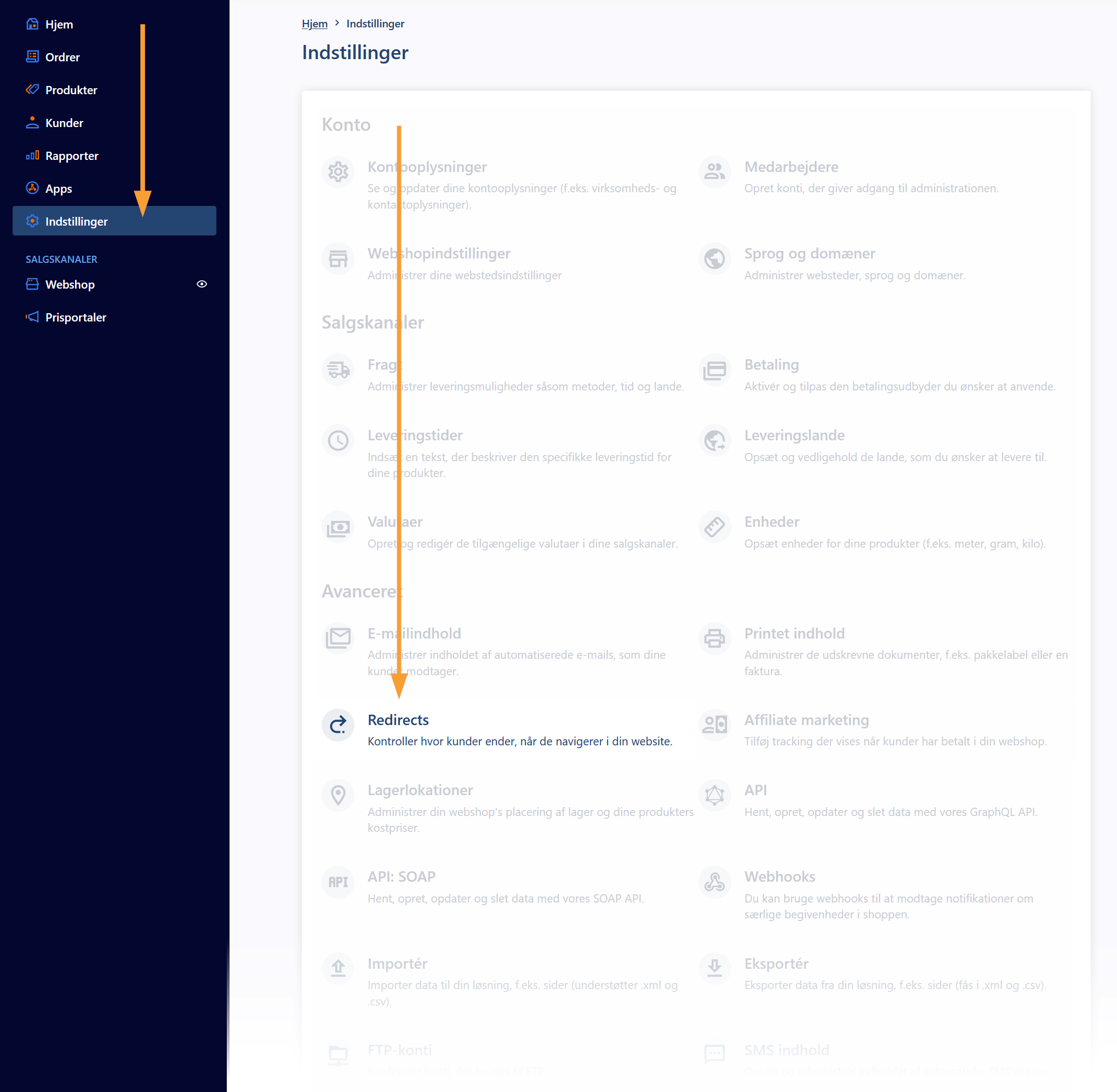Open Lagerlokationer settings
The height and width of the screenshot is (1092, 1117).
click(420, 790)
